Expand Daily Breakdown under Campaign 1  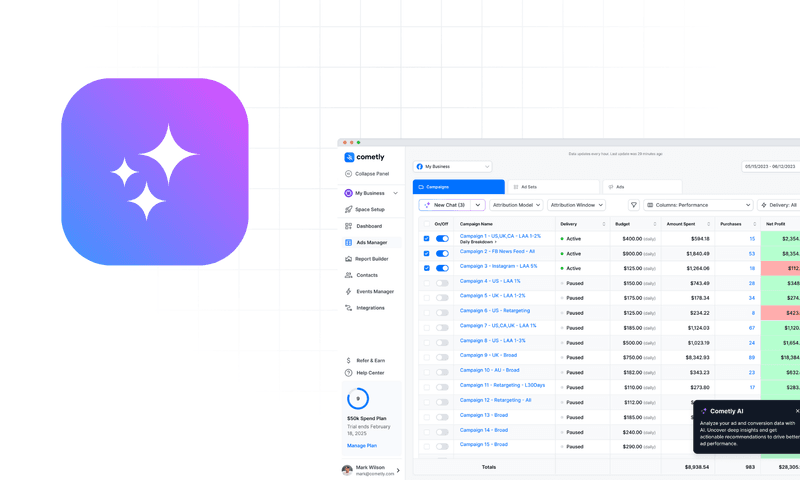point(478,242)
